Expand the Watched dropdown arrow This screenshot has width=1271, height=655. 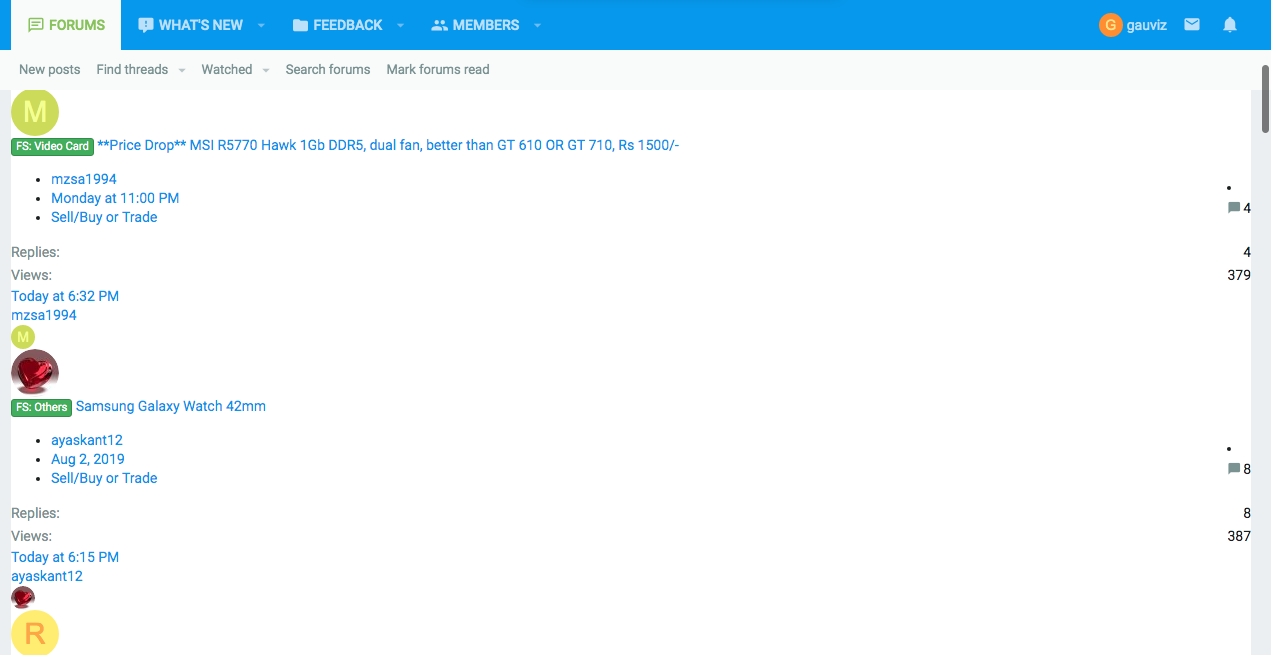pyautogui.click(x=266, y=70)
